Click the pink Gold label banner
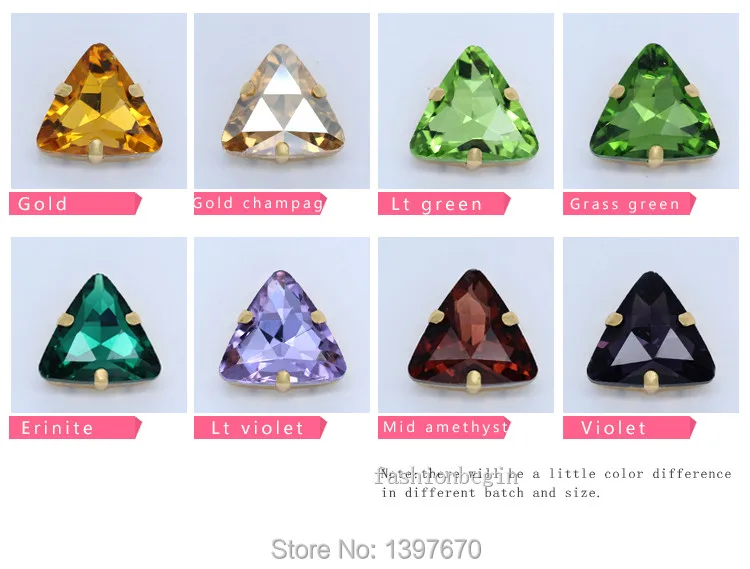This screenshot has width=750, height=569. coord(75,204)
